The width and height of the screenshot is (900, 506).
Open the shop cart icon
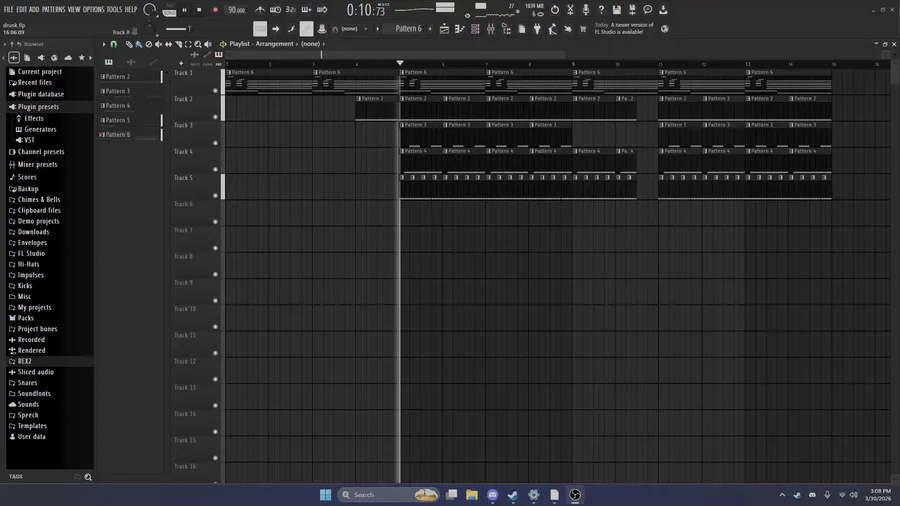583,29
